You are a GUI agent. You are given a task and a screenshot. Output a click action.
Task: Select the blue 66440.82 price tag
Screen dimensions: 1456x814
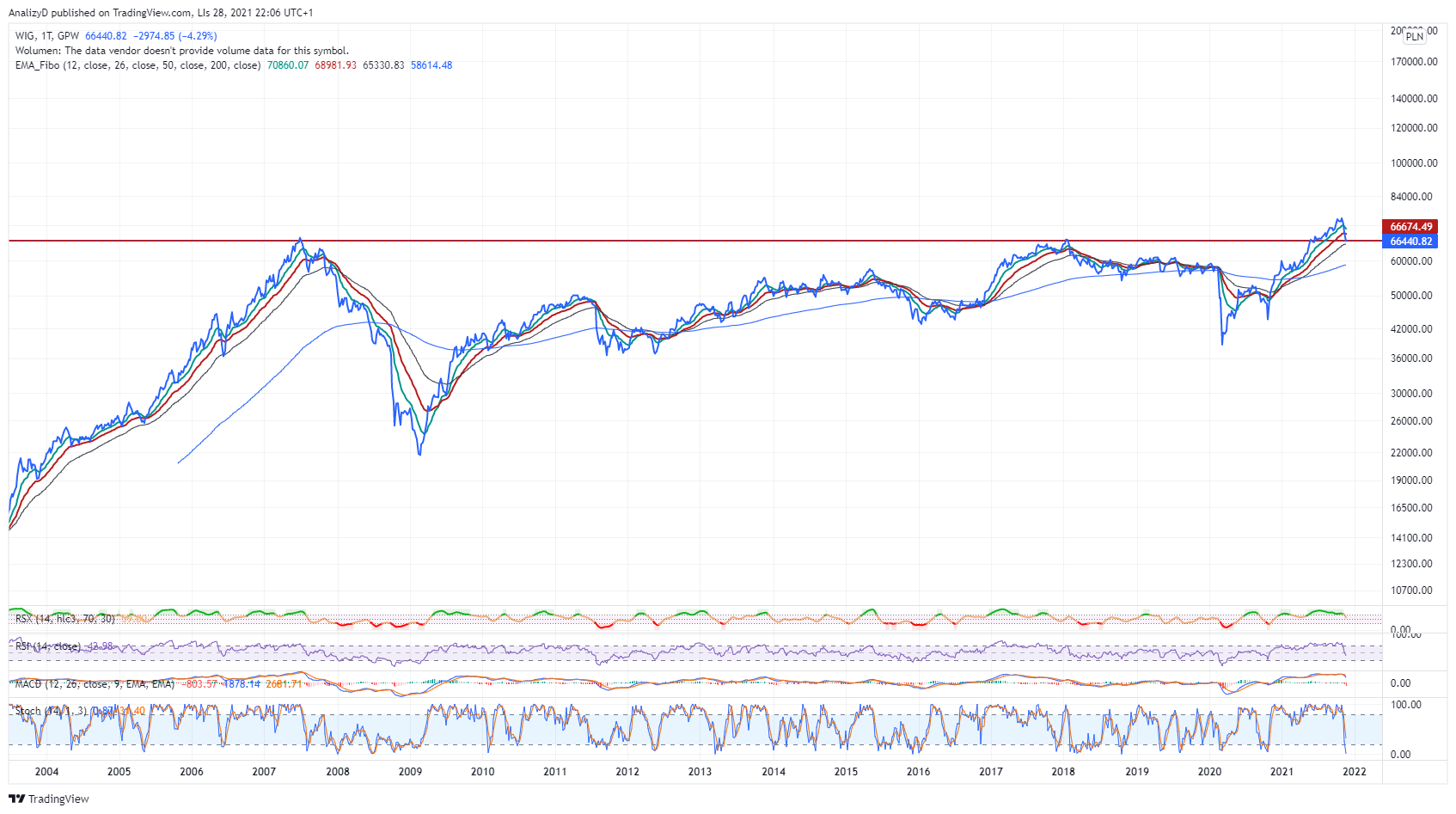coord(1410,242)
